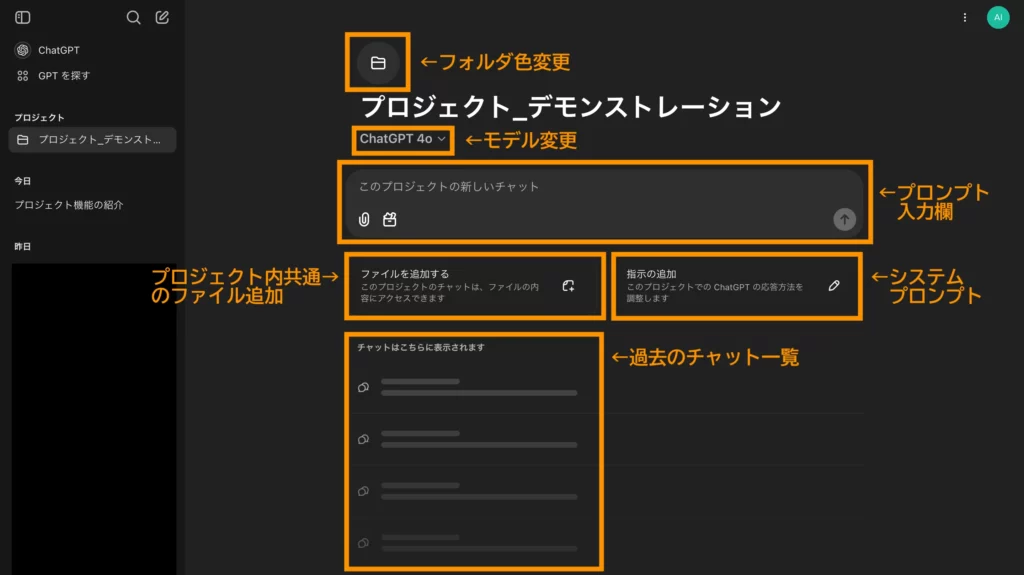This screenshot has height=575, width=1024.
Task: Open GPT を探す in the sidebar
Action: (x=63, y=75)
